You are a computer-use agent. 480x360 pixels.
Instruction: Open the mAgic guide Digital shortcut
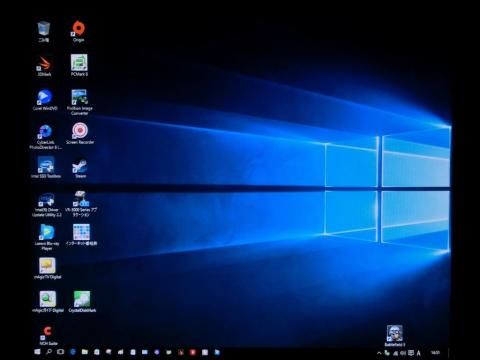point(48,302)
